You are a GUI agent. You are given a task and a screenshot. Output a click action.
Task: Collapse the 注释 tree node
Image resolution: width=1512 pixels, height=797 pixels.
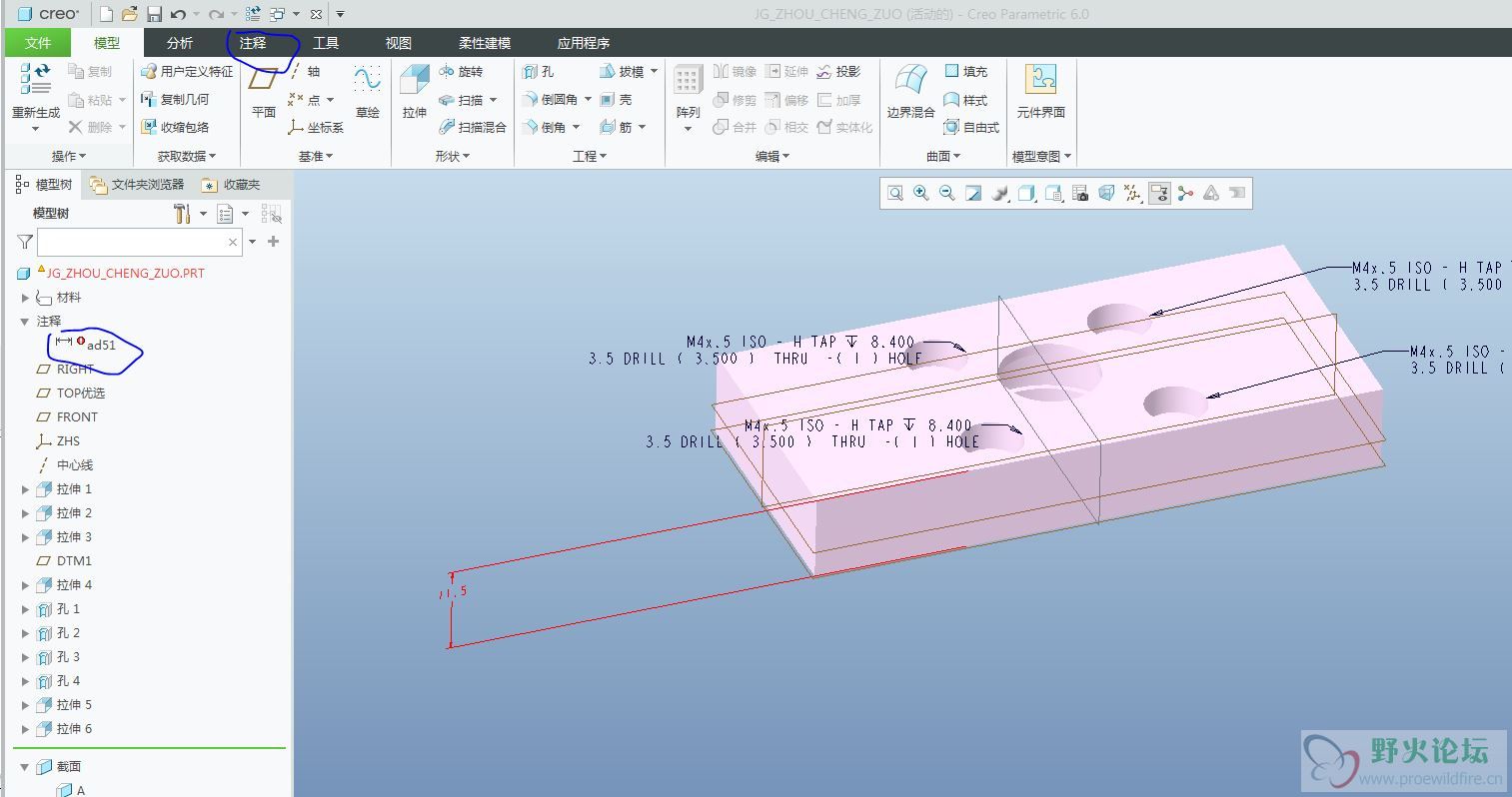pos(26,322)
